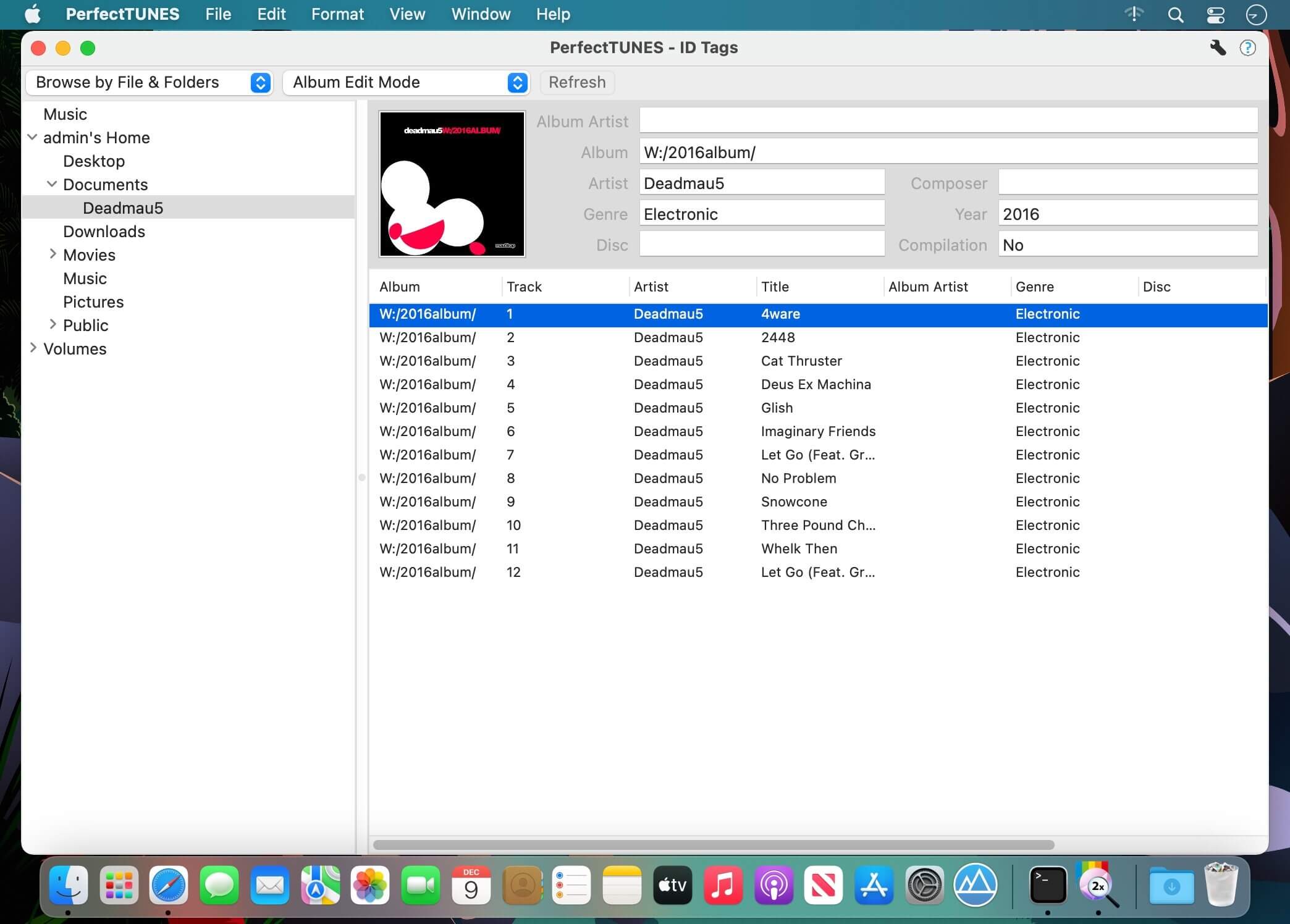Open Notes from the dock

coord(622,885)
